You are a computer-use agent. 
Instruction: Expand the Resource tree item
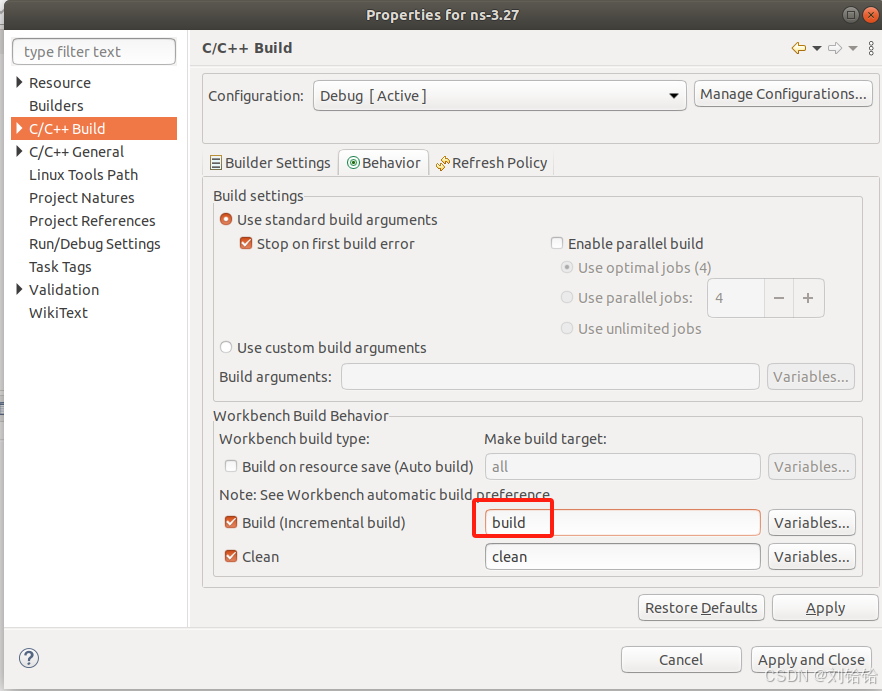[x=17, y=83]
